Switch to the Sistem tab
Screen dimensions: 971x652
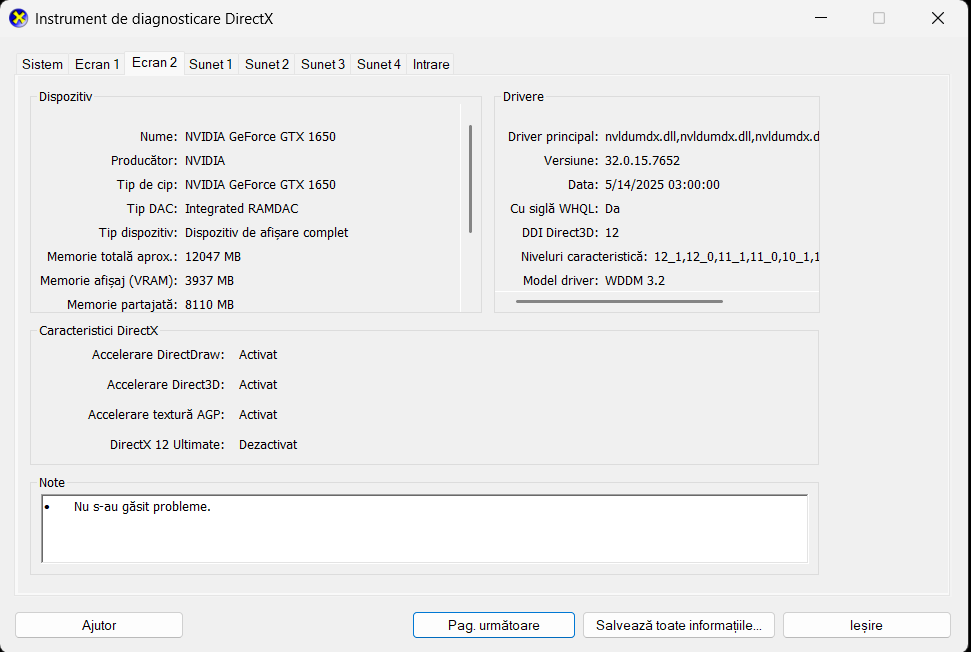point(42,64)
